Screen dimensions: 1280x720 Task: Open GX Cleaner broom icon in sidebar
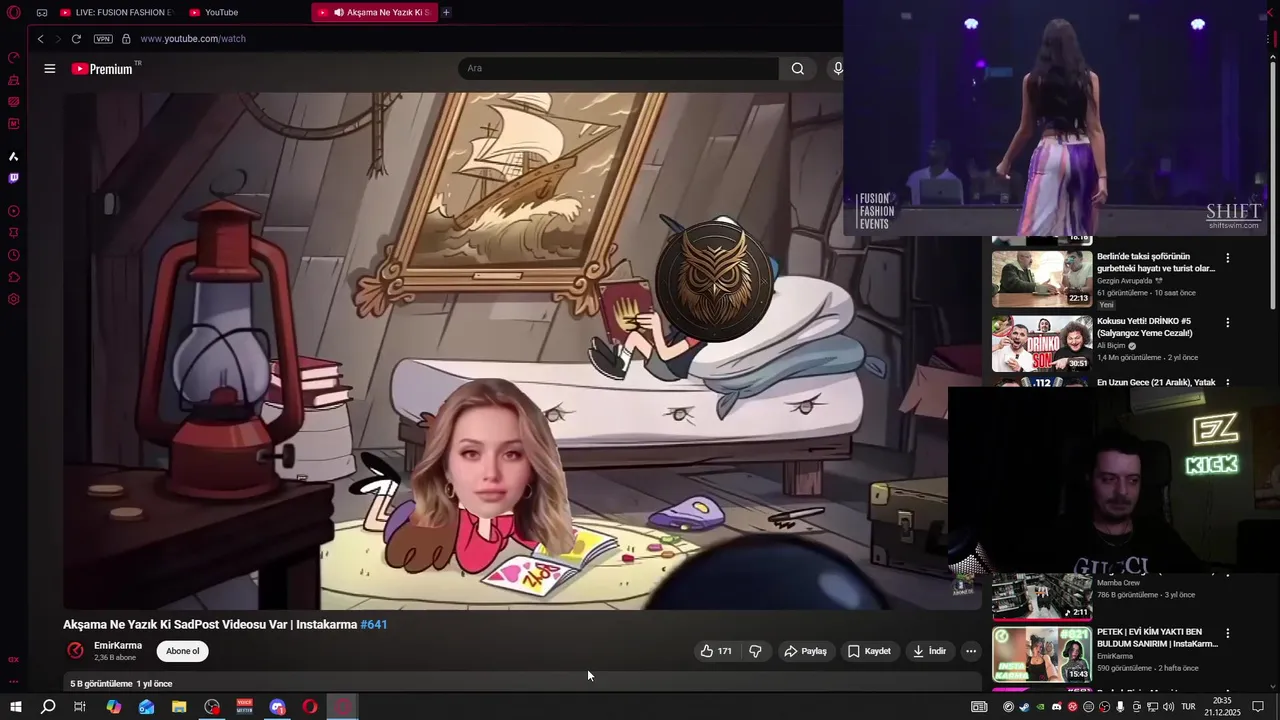[x=14, y=80]
